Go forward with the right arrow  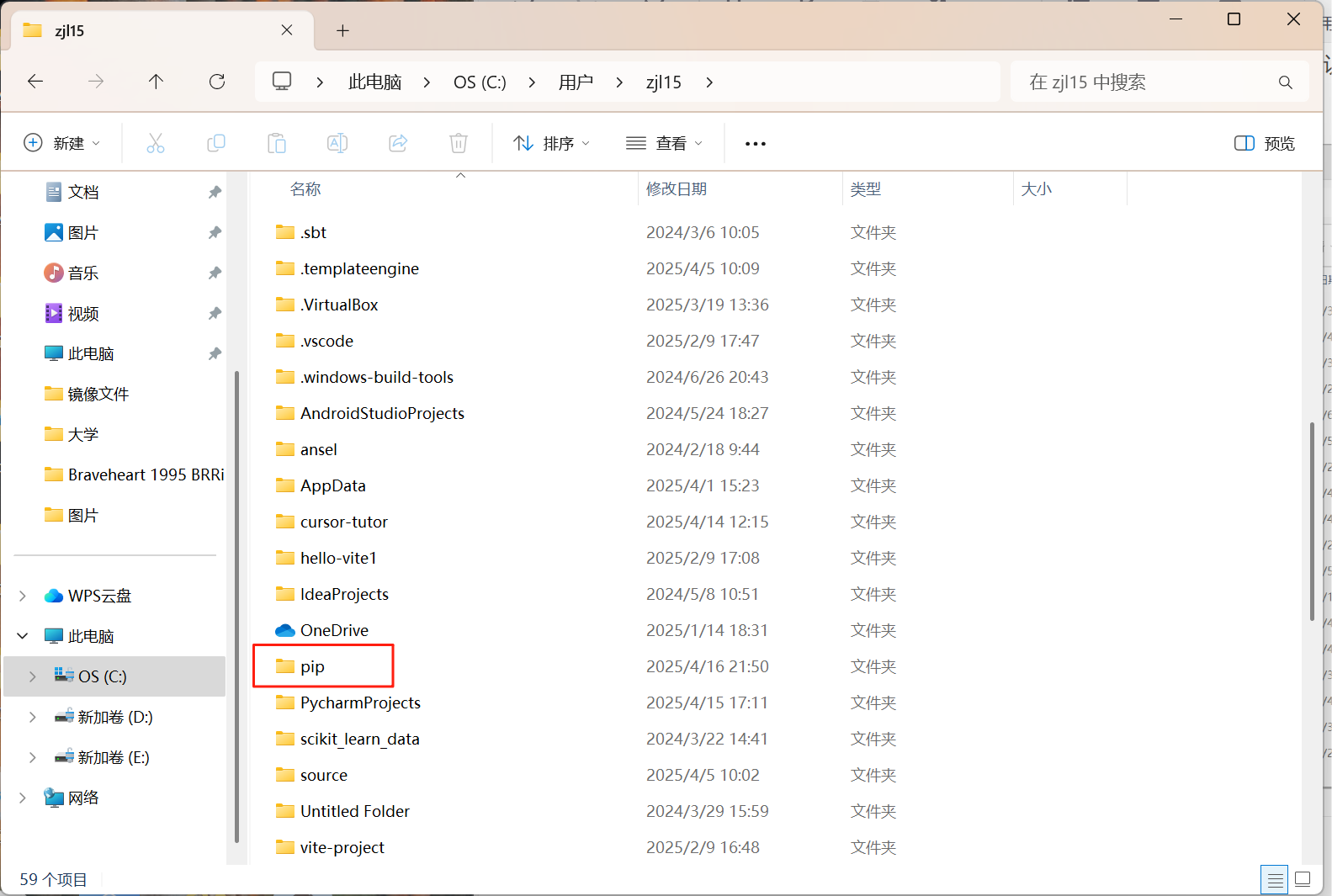pos(96,82)
